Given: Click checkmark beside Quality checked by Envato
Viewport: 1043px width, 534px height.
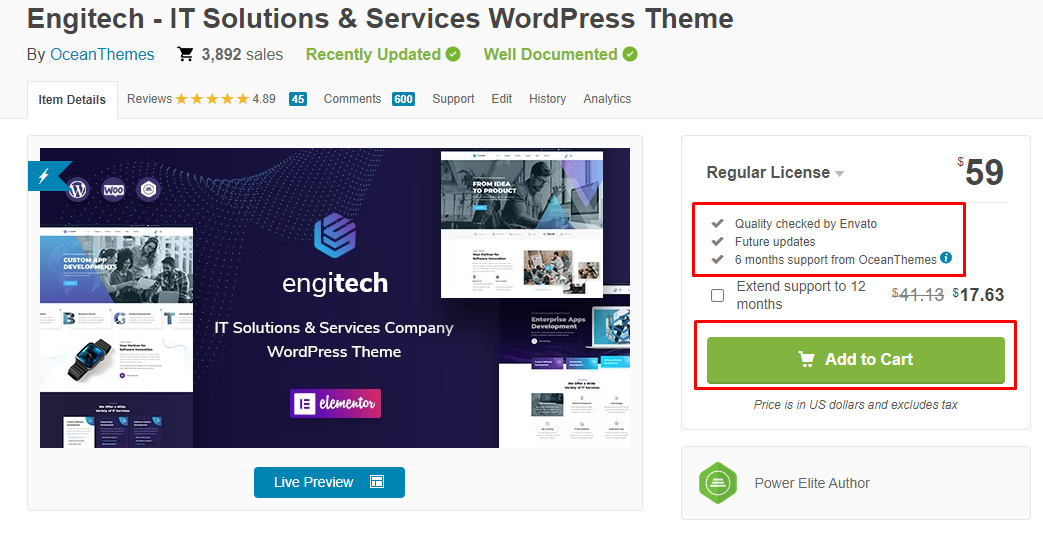Looking at the screenshot, I should coord(717,223).
